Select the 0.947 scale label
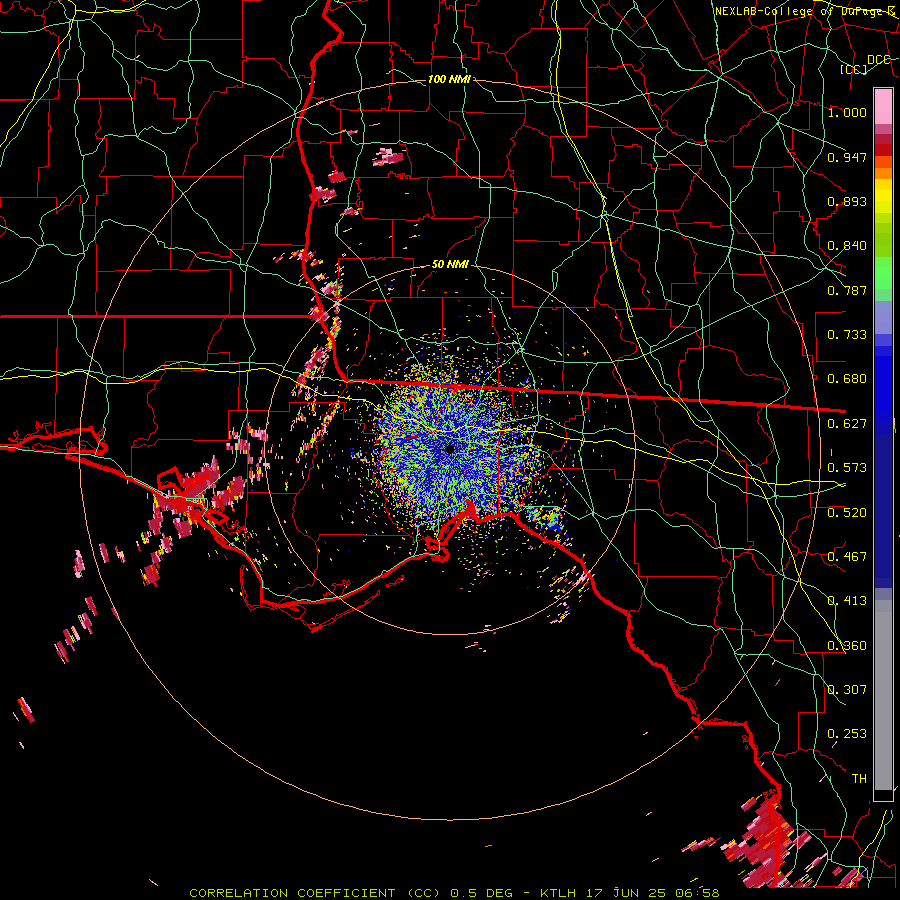900x900 pixels. click(x=847, y=157)
